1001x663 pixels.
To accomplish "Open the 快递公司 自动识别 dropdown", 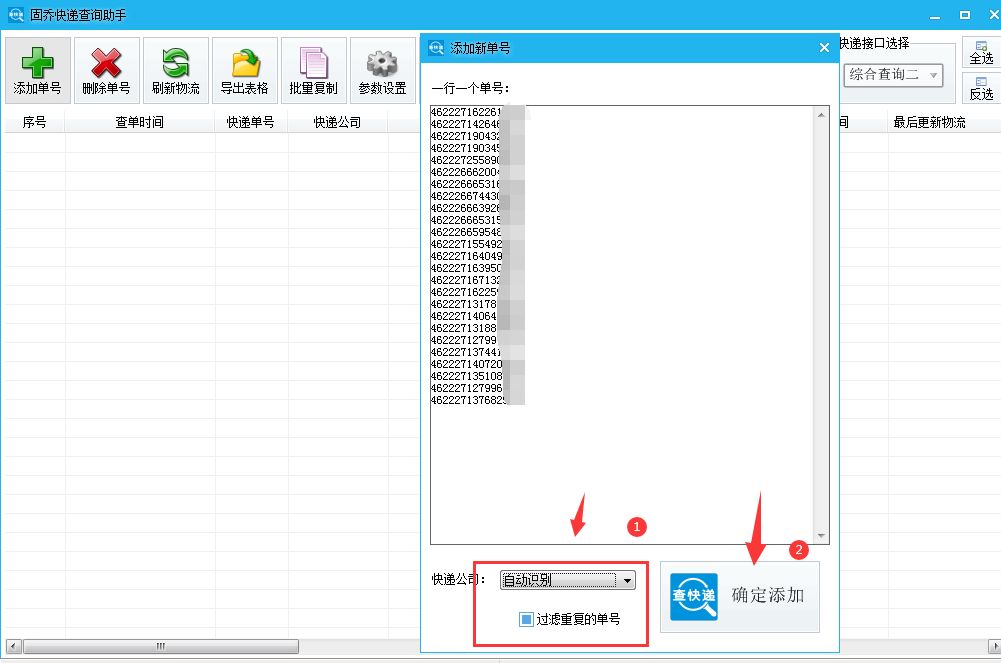I will click(x=560, y=580).
